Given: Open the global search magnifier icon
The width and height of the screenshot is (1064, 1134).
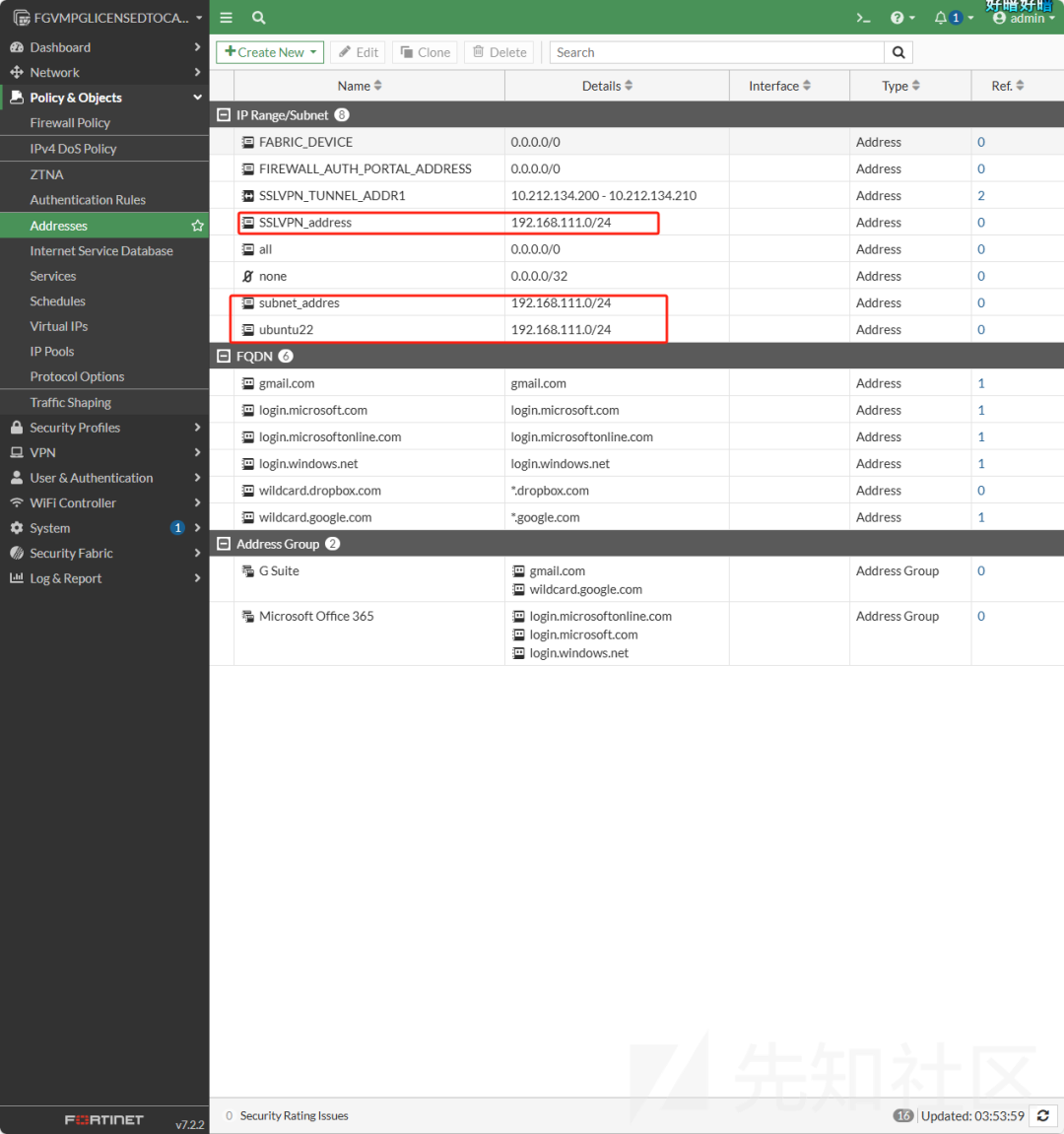Looking at the screenshot, I should pyautogui.click(x=258, y=18).
